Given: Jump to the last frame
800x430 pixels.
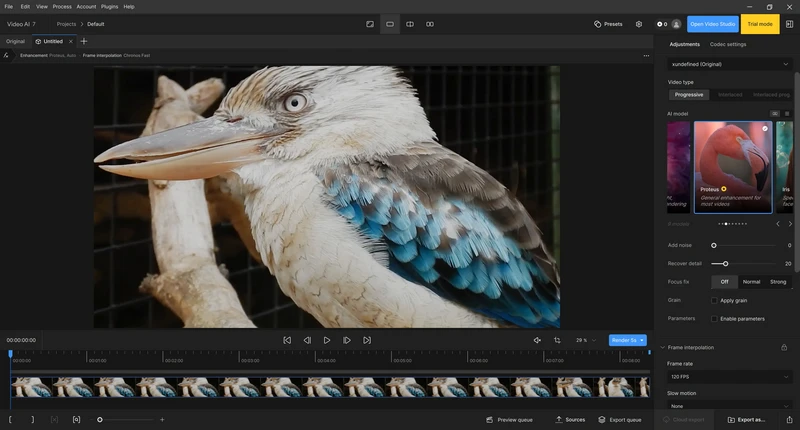Looking at the screenshot, I should coord(367,340).
